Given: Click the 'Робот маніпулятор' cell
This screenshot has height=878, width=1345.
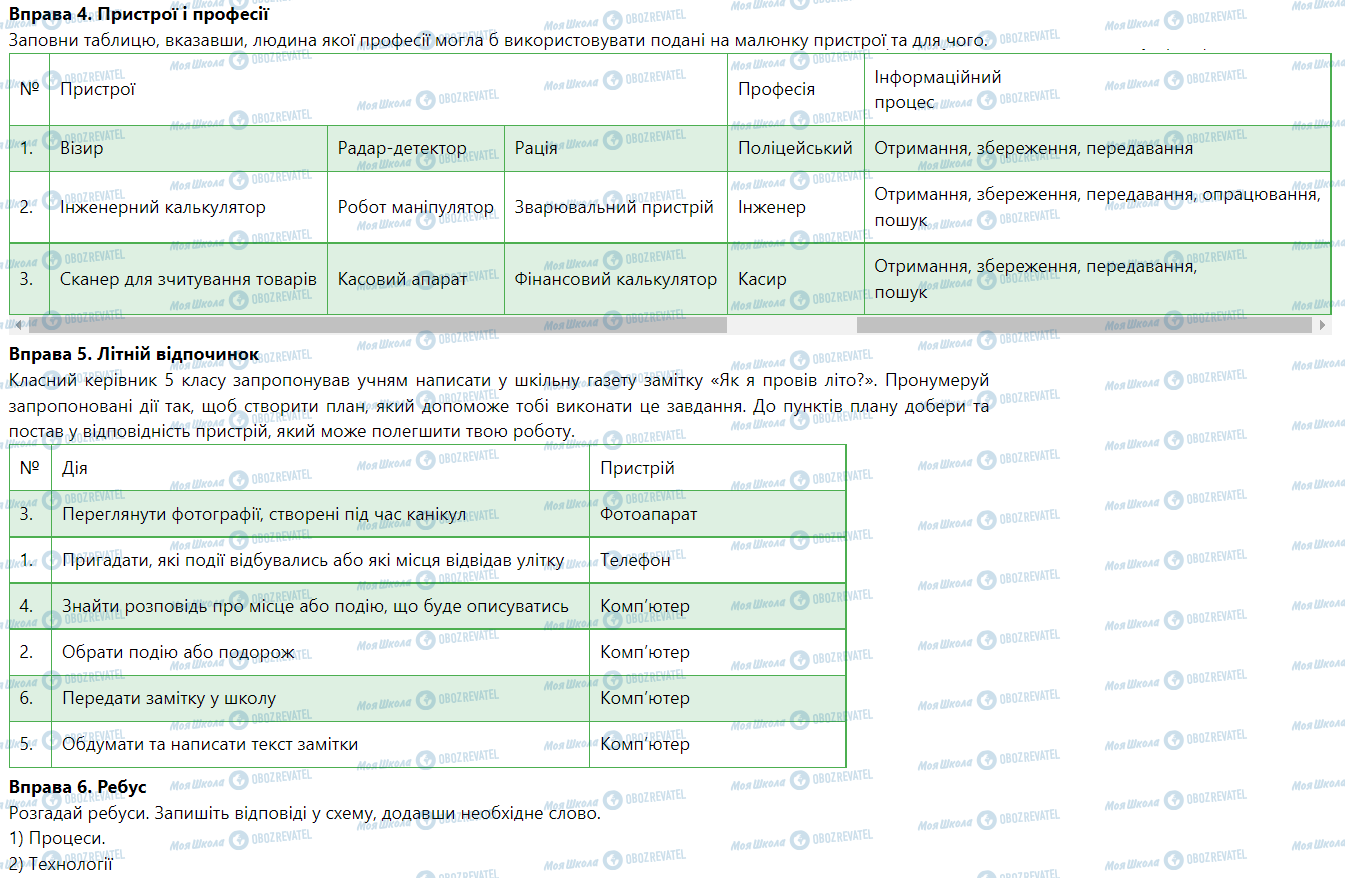Looking at the screenshot, I should pos(416,207).
